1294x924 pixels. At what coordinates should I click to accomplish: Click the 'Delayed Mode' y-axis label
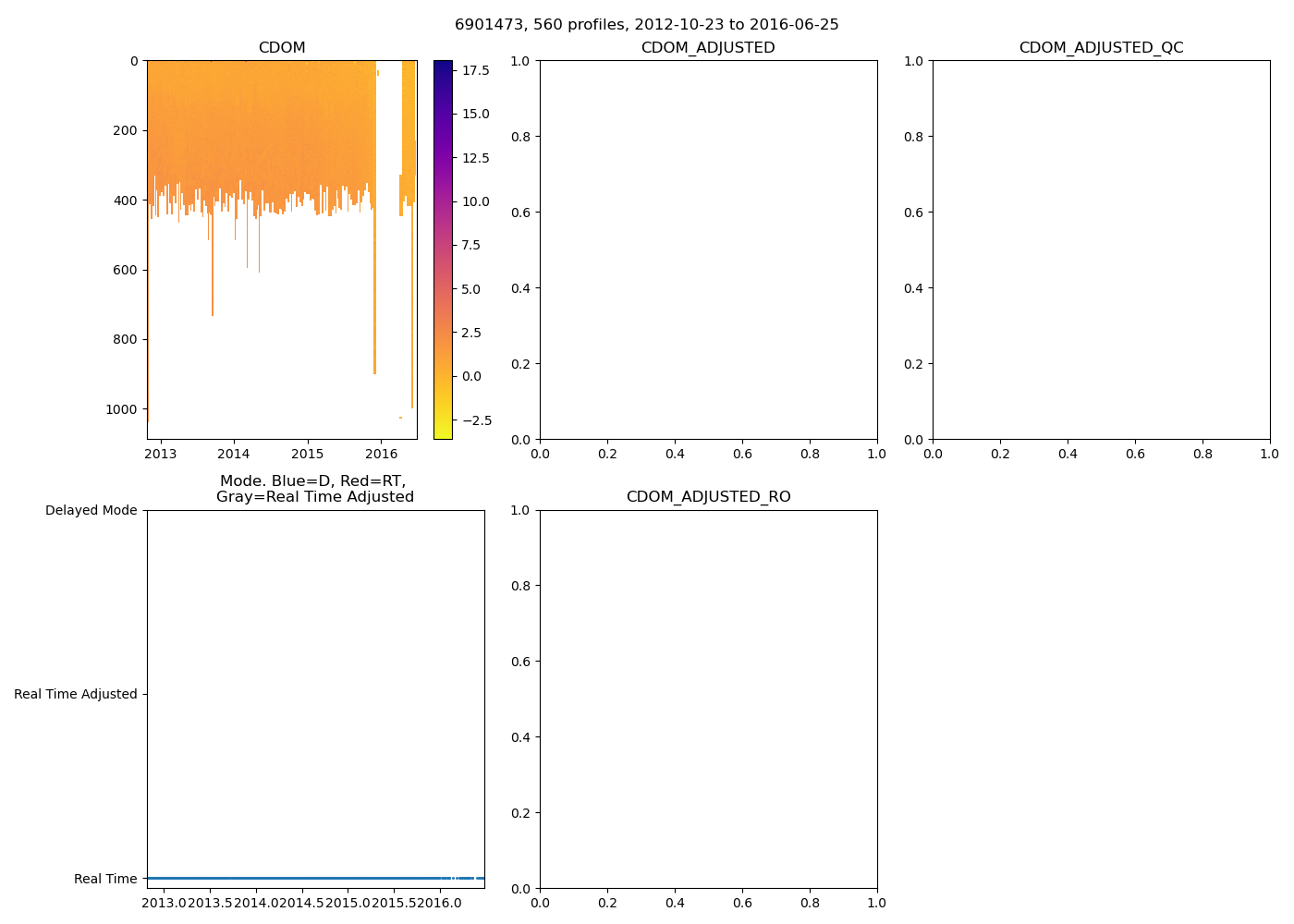(91, 510)
